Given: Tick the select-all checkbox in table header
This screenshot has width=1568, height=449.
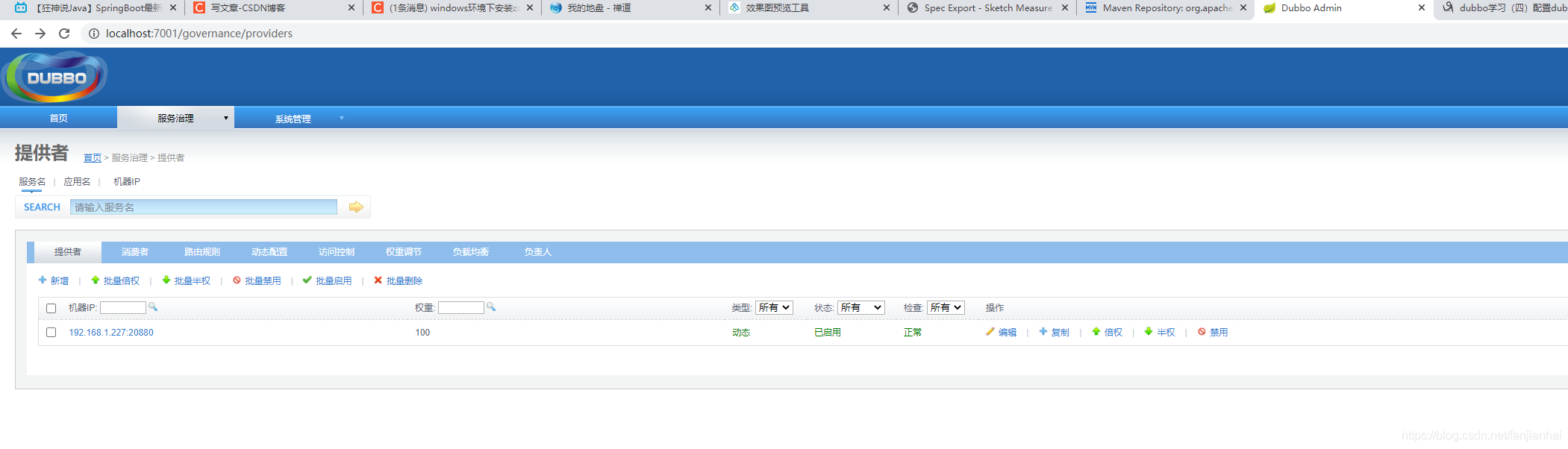Looking at the screenshot, I should tap(51, 308).
